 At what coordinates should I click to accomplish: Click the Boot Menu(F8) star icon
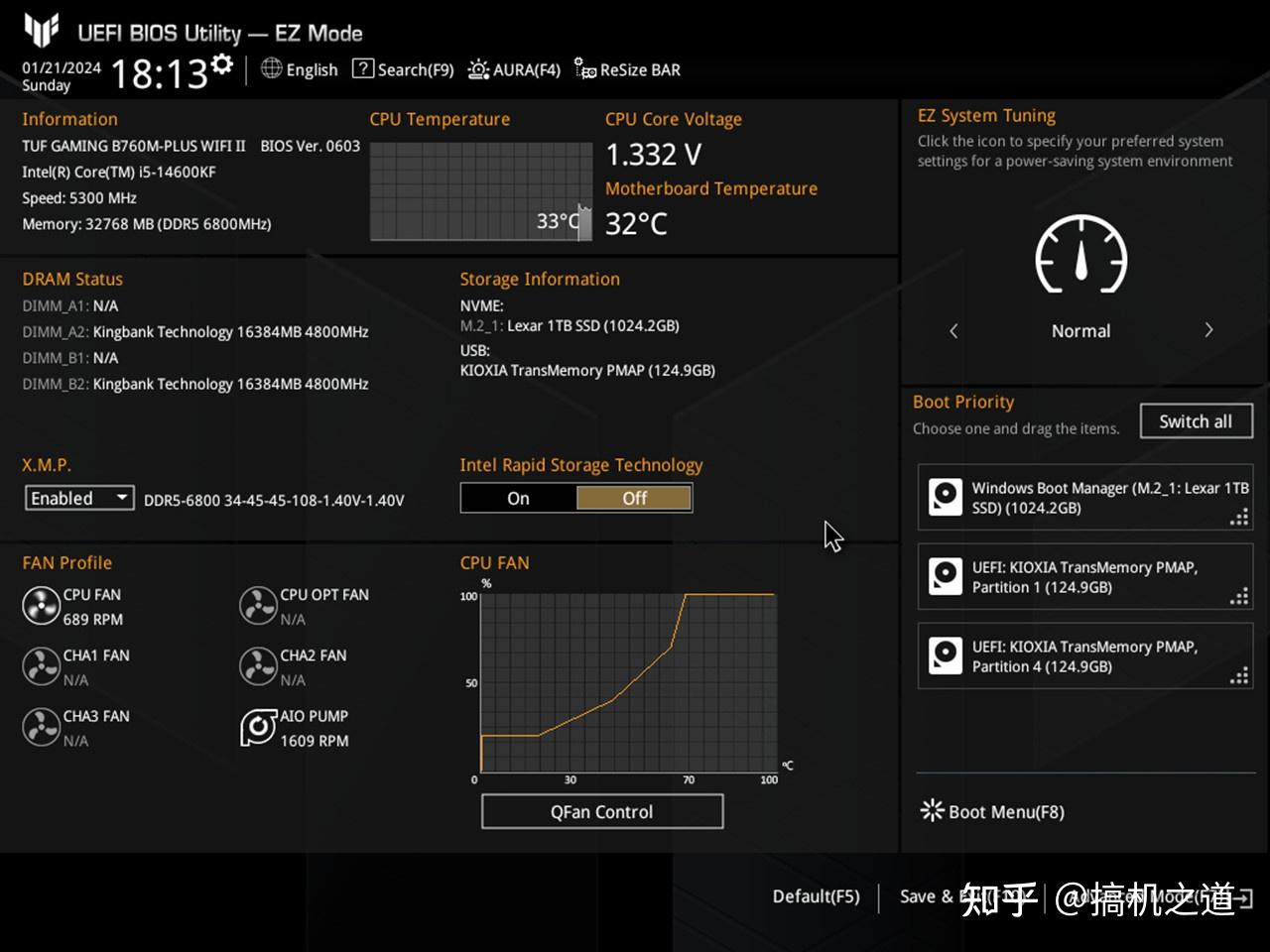[932, 810]
